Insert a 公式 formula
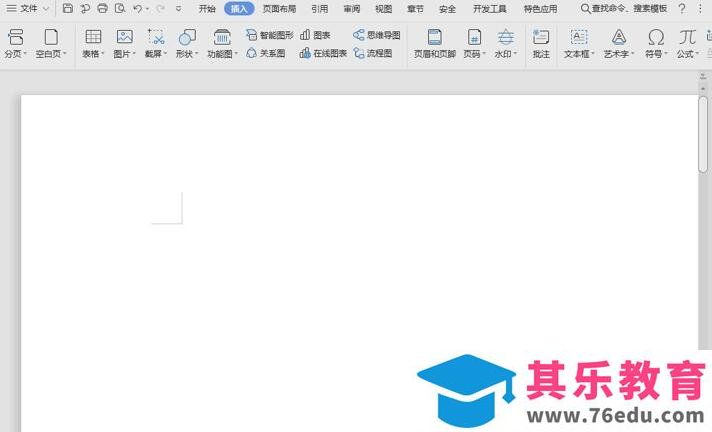The image size is (712, 432). [x=687, y=44]
